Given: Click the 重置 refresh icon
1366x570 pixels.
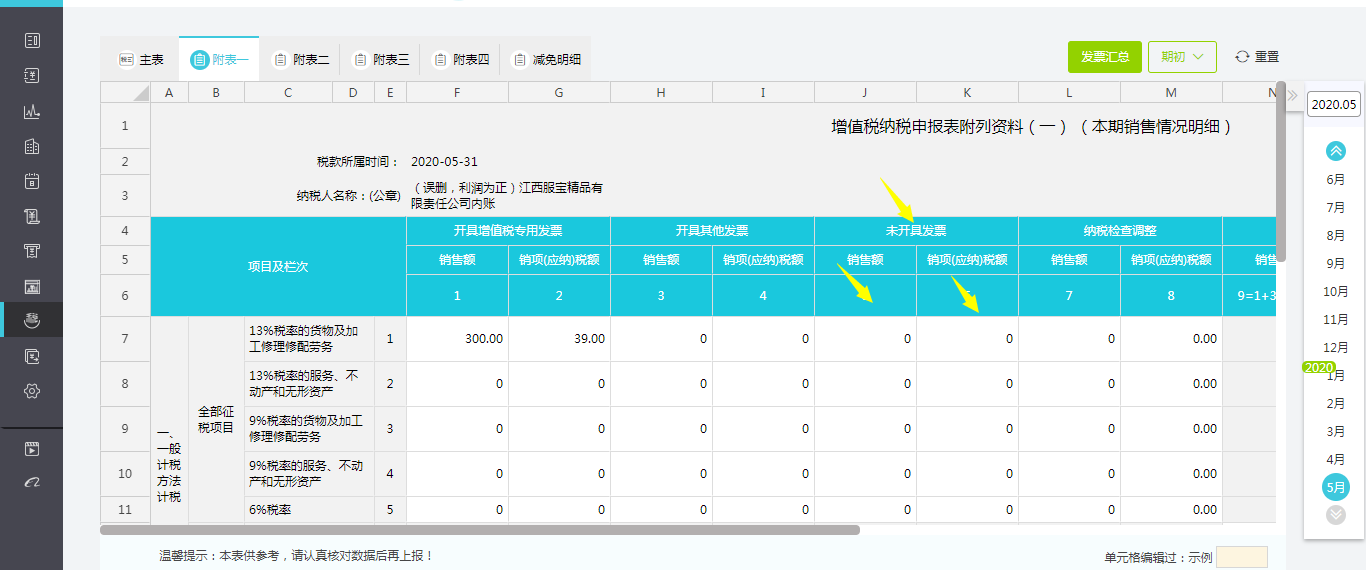Looking at the screenshot, I should 1242,57.
